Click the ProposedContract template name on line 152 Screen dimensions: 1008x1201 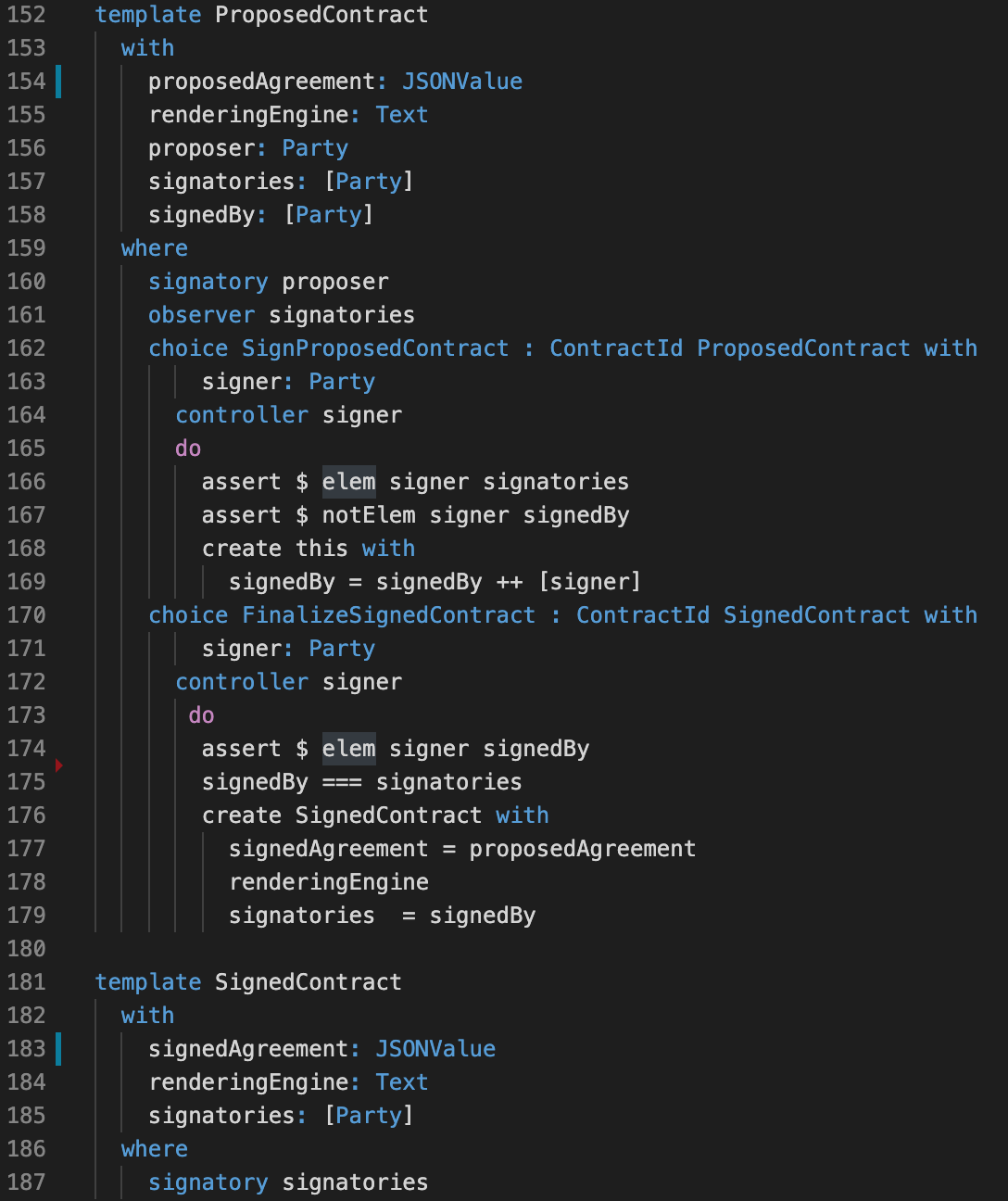click(321, 15)
